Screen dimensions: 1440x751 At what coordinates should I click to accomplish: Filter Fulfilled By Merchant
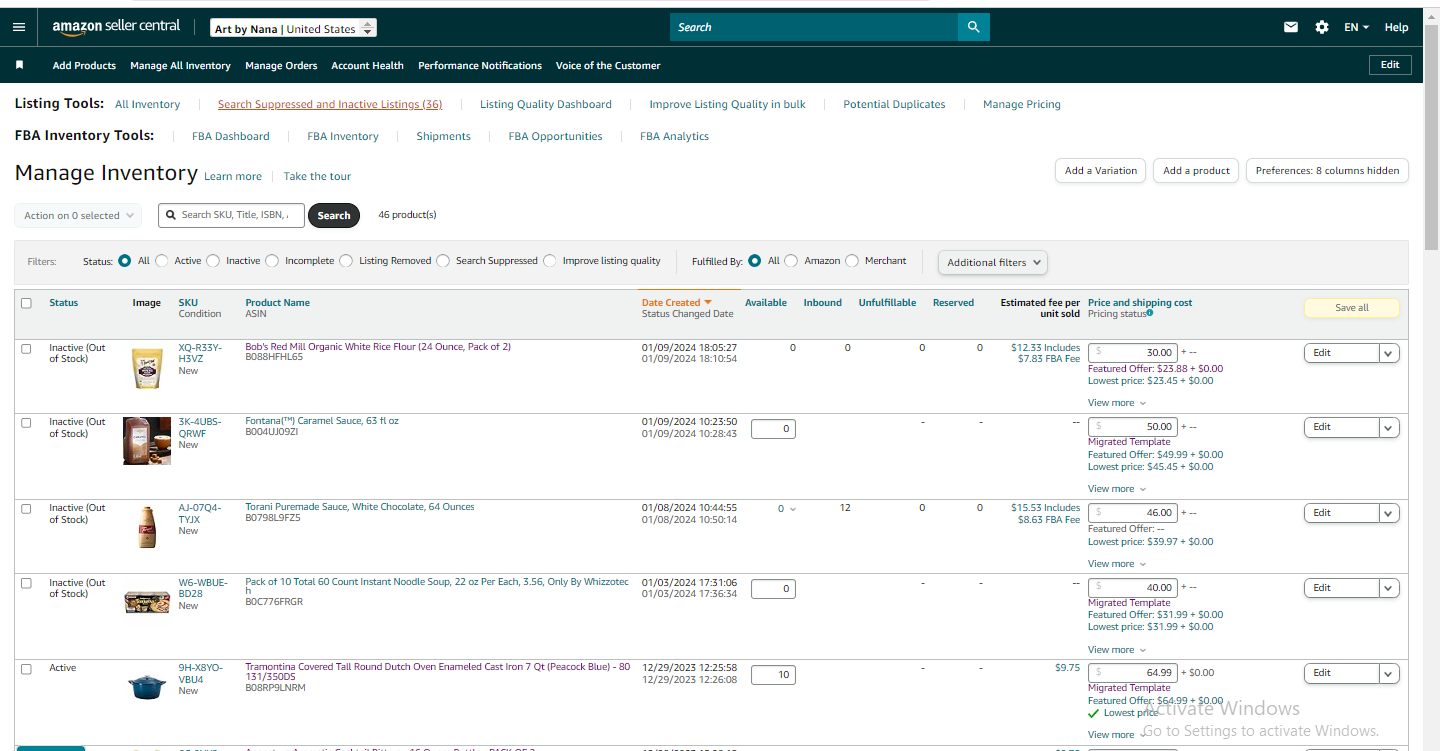(x=852, y=261)
